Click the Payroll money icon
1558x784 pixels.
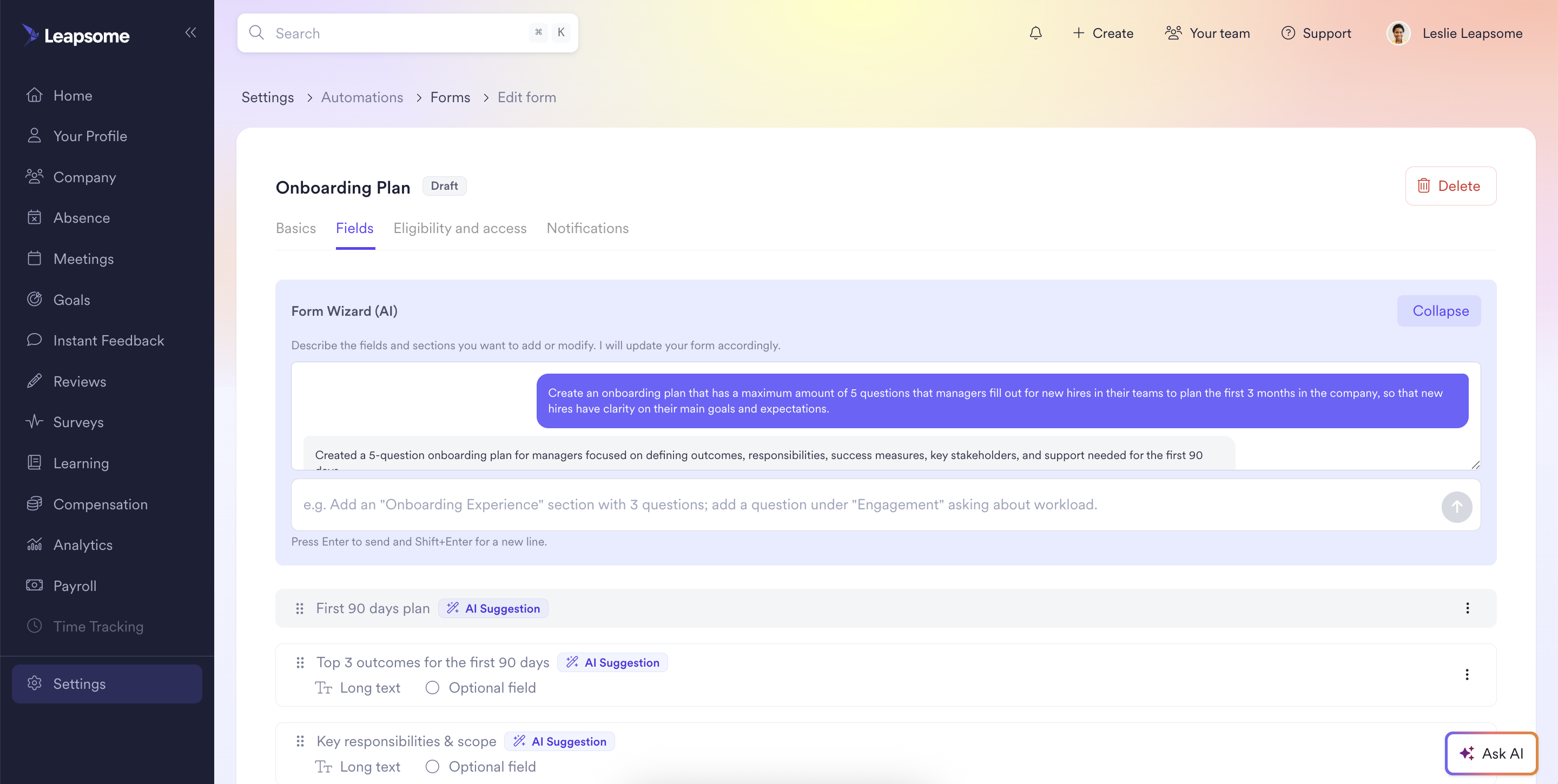click(x=35, y=585)
